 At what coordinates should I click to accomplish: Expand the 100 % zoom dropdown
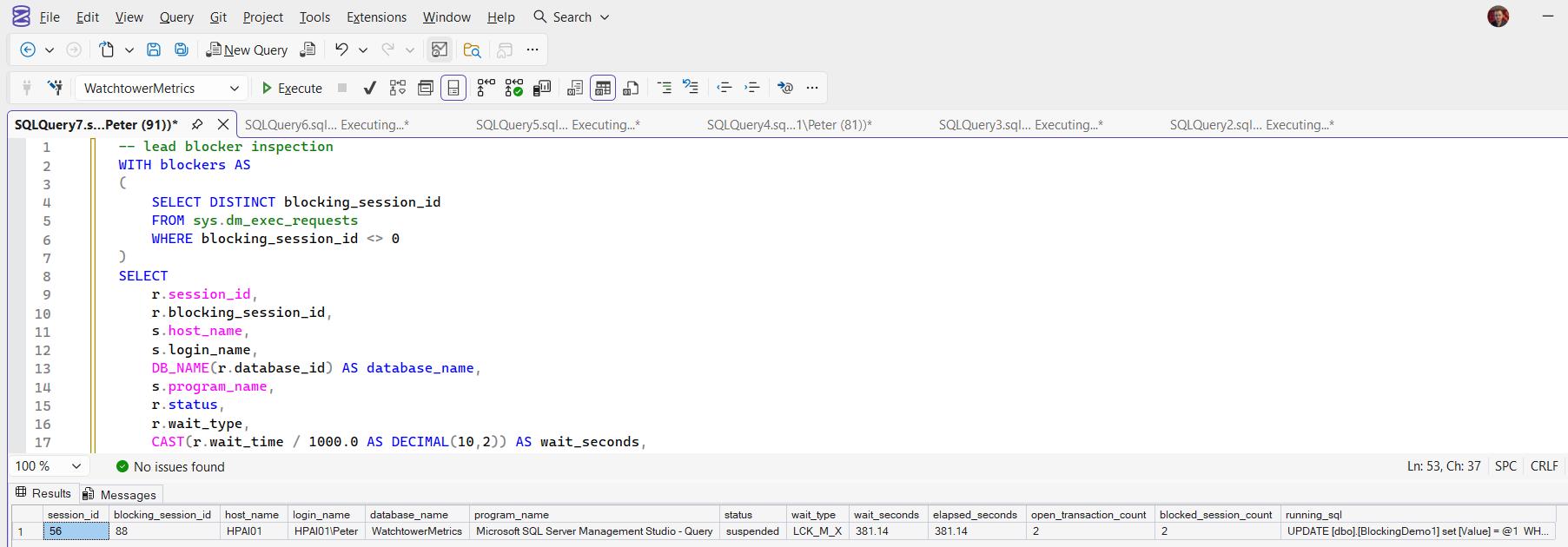76,466
